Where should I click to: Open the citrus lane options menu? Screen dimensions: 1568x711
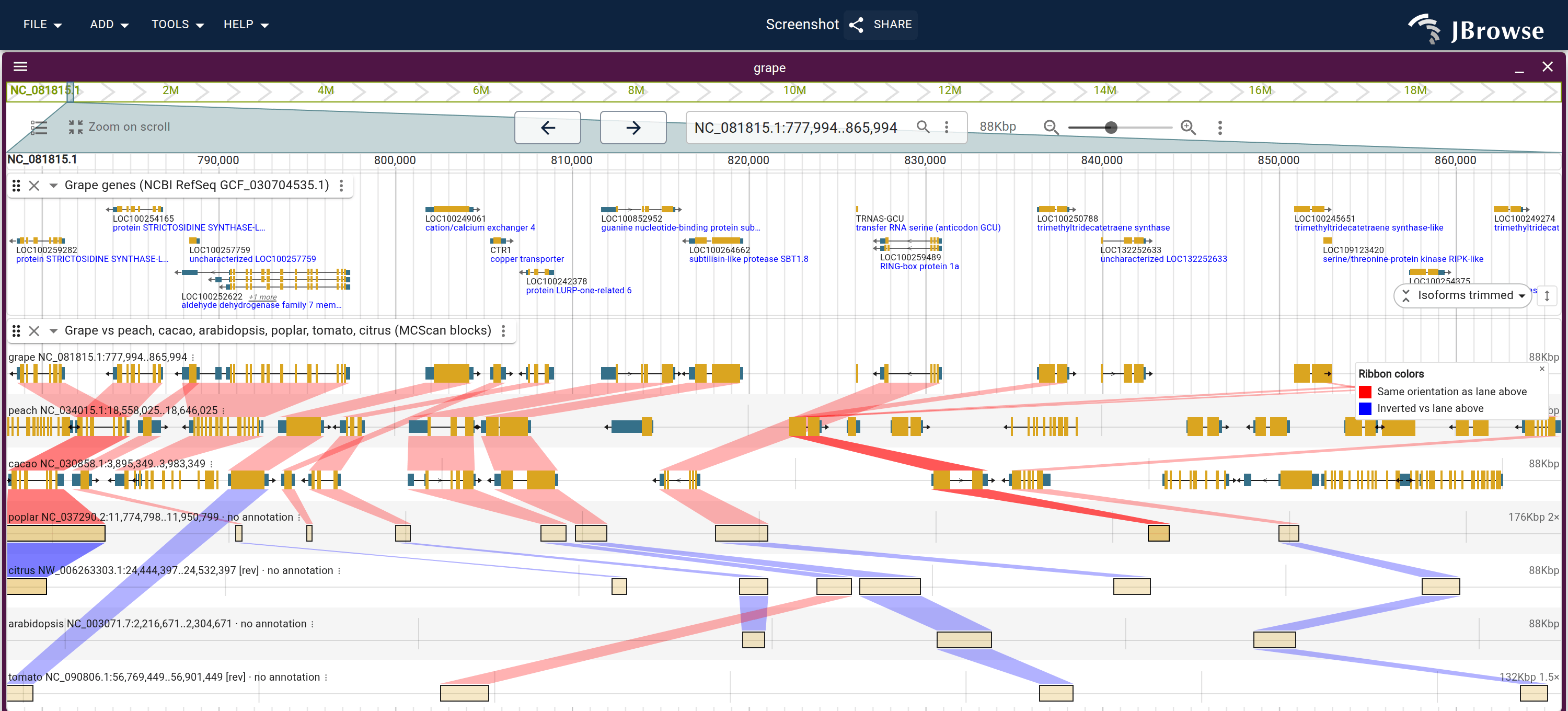tap(339, 570)
